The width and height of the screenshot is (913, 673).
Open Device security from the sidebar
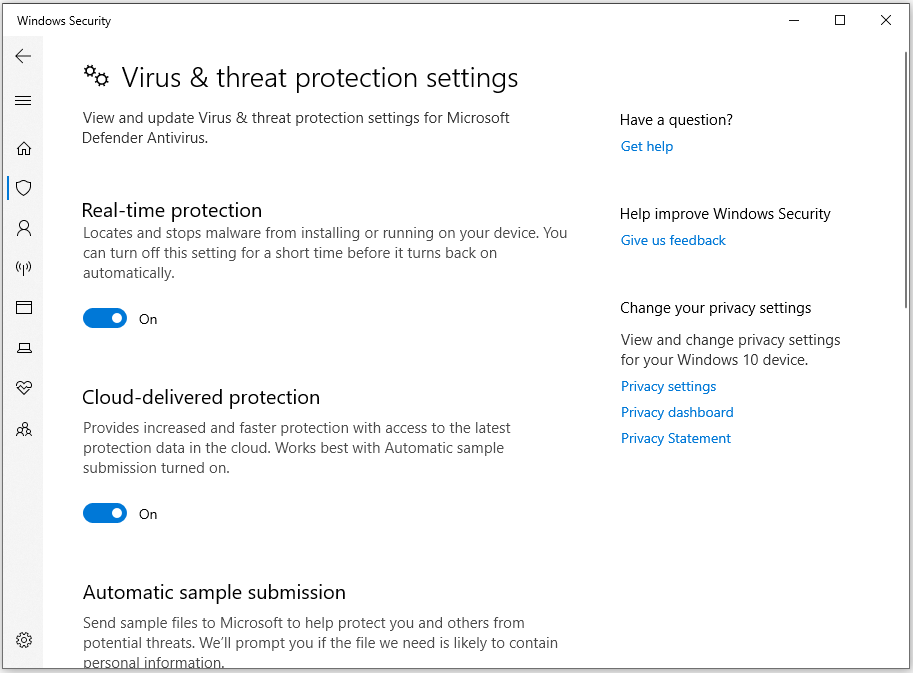click(x=23, y=347)
